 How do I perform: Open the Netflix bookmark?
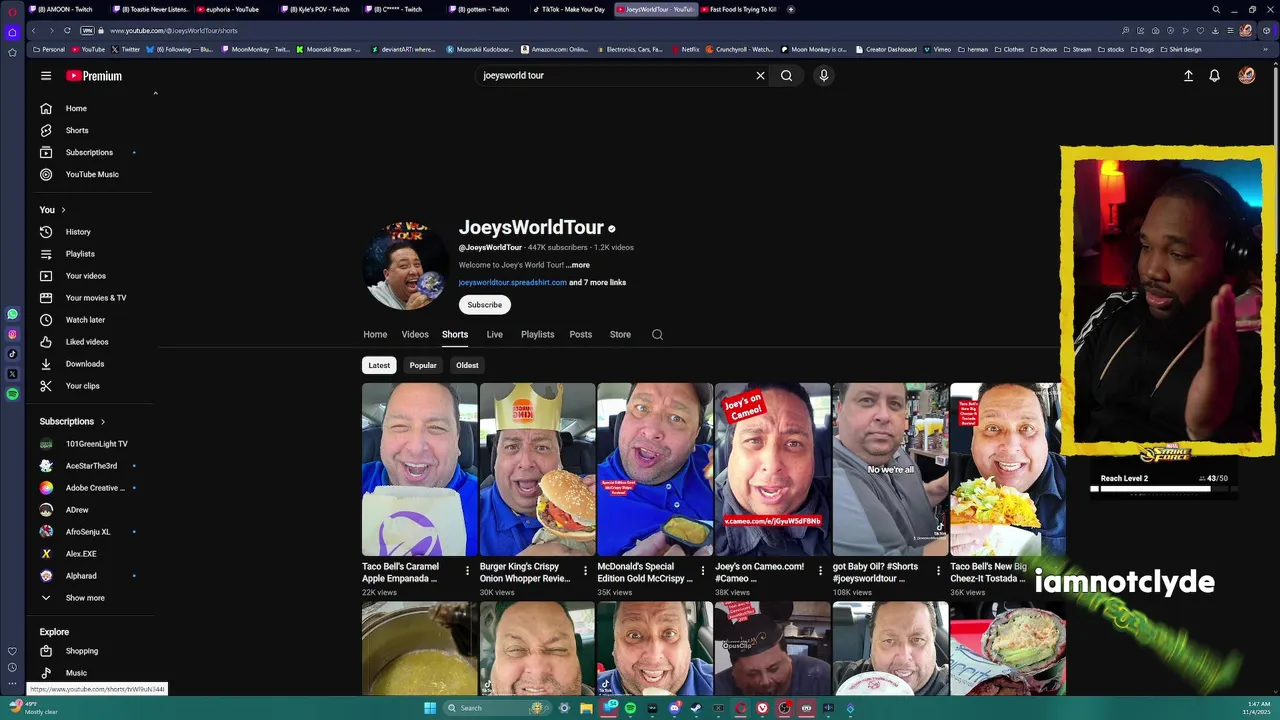click(685, 49)
